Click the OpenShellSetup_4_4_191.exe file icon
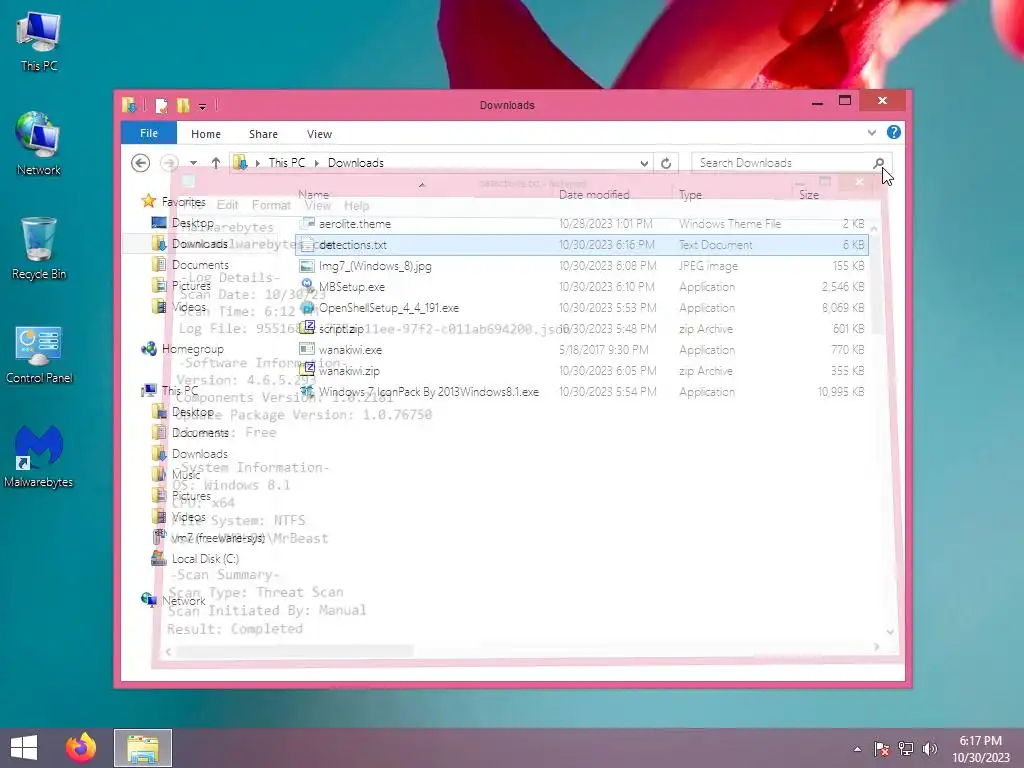The width and height of the screenshot is (1024, 768). coord(307,307)
